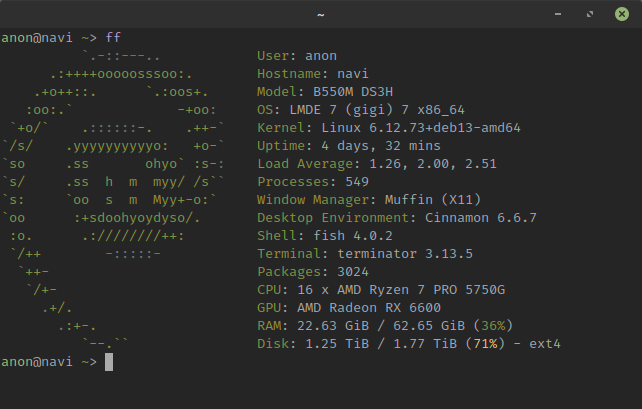Click the 'Shell: fish 4.0.2' line
This screenshot has width=642, height=409.
[325, 236]
